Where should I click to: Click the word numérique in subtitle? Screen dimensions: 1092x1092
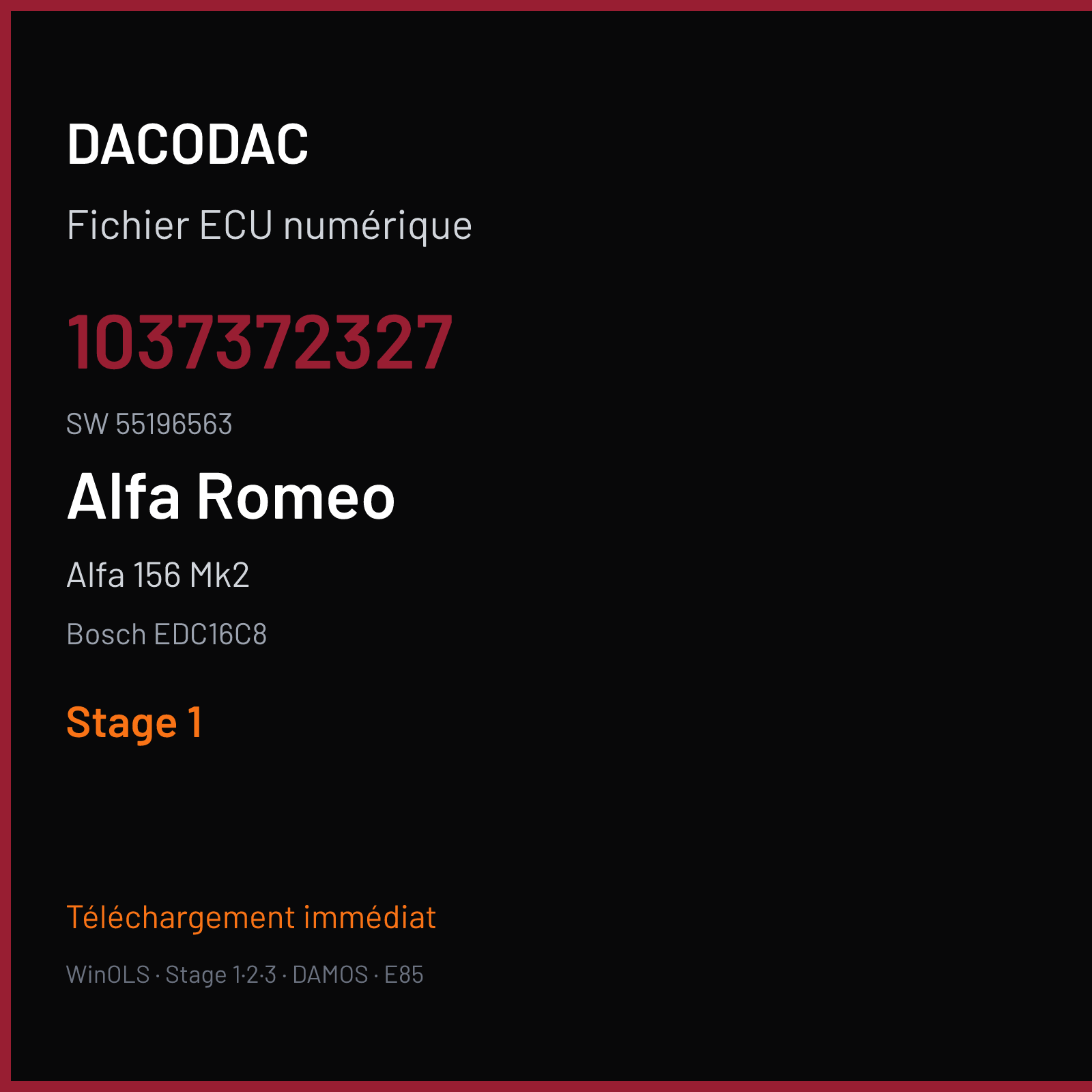click(377, 226)
